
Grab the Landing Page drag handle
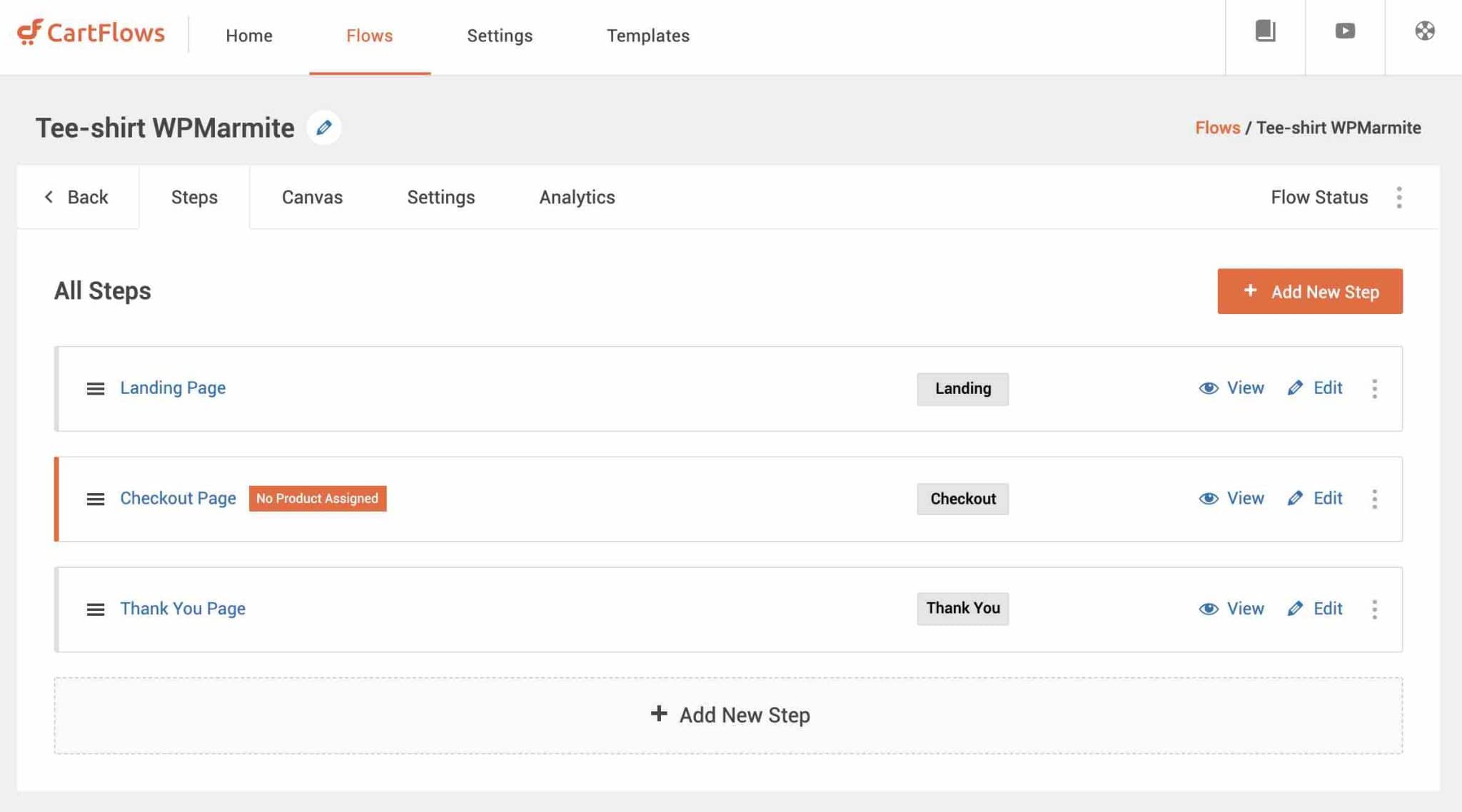coord(95,389)
